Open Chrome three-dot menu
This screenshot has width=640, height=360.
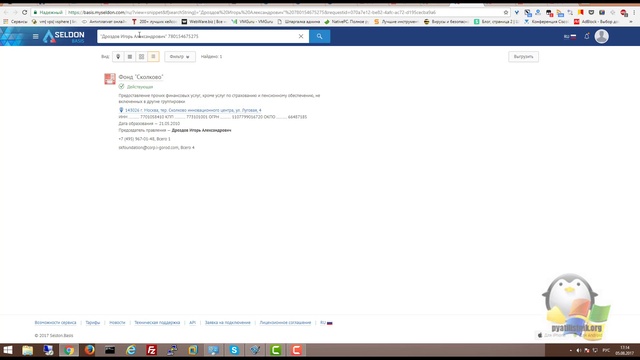click(634, 12)
